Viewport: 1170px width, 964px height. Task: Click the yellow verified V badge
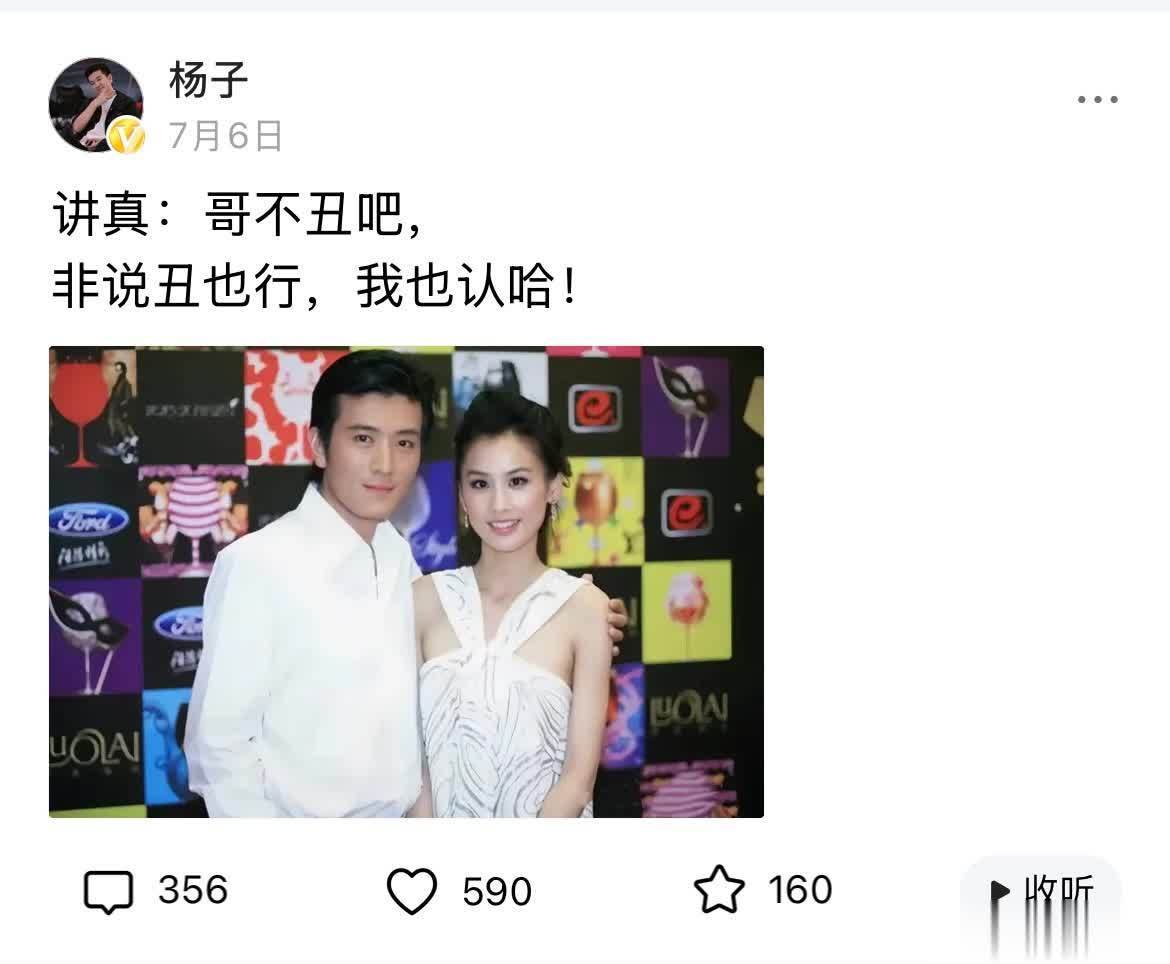(127, 137)
